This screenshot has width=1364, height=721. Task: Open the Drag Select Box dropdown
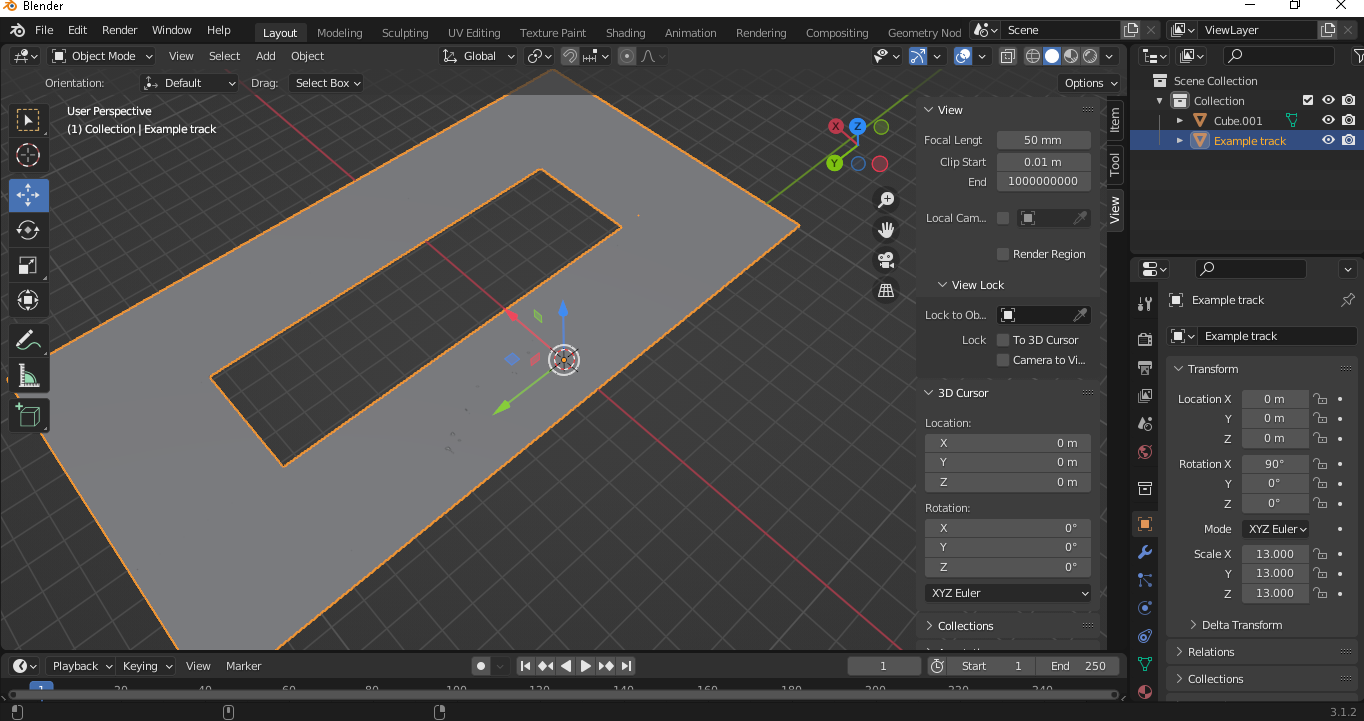[326, 83]
